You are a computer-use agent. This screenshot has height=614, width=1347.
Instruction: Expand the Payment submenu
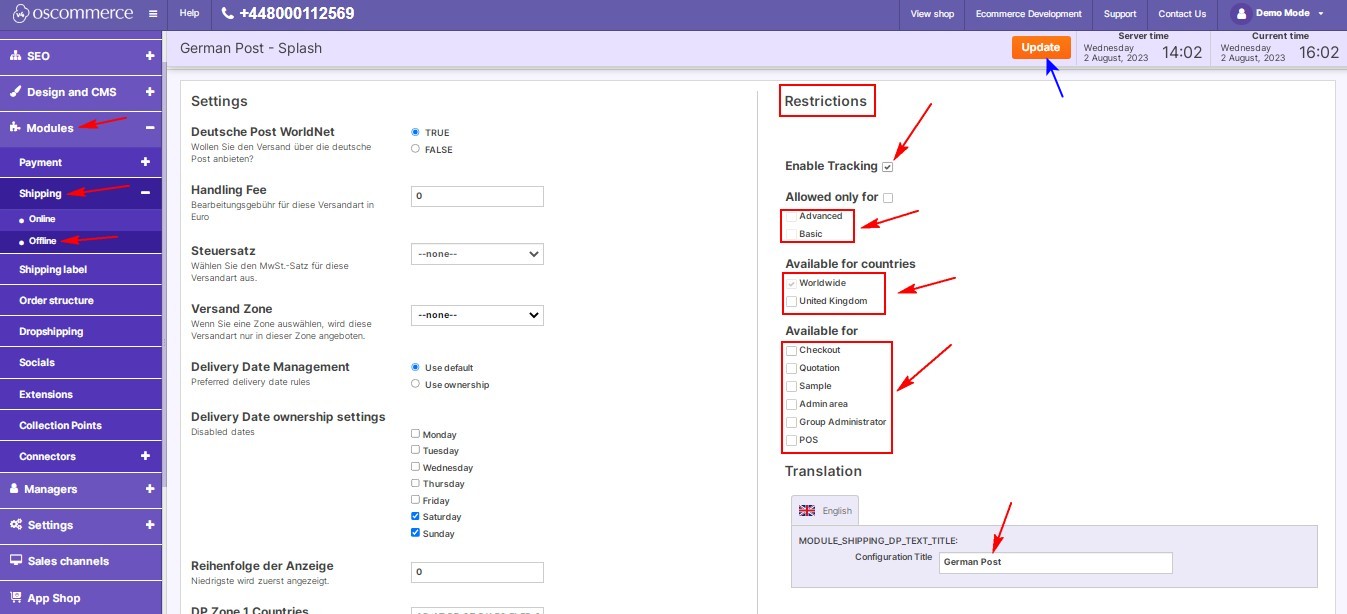pyautogui.click(x=145, y=162)
